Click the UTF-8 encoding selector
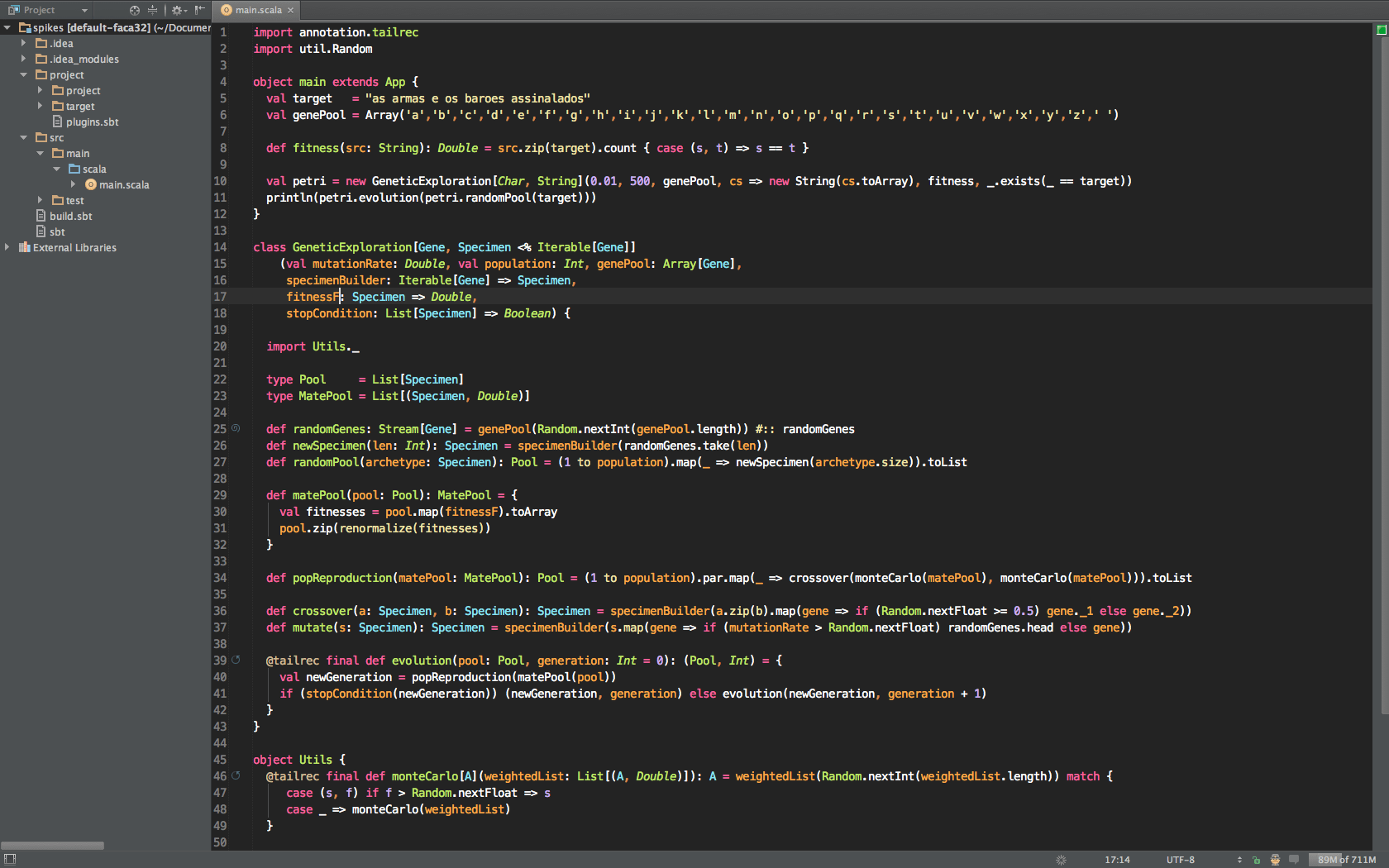This screenshot has width=1389, height=868. point(1180,860)
